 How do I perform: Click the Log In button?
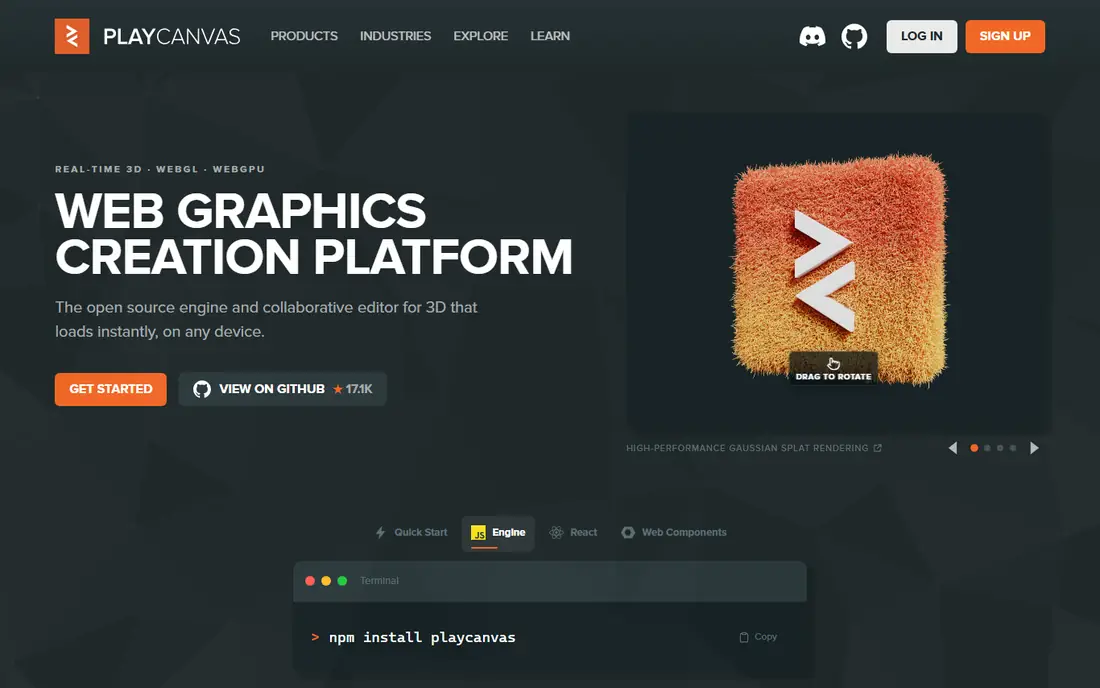point(921,36)
